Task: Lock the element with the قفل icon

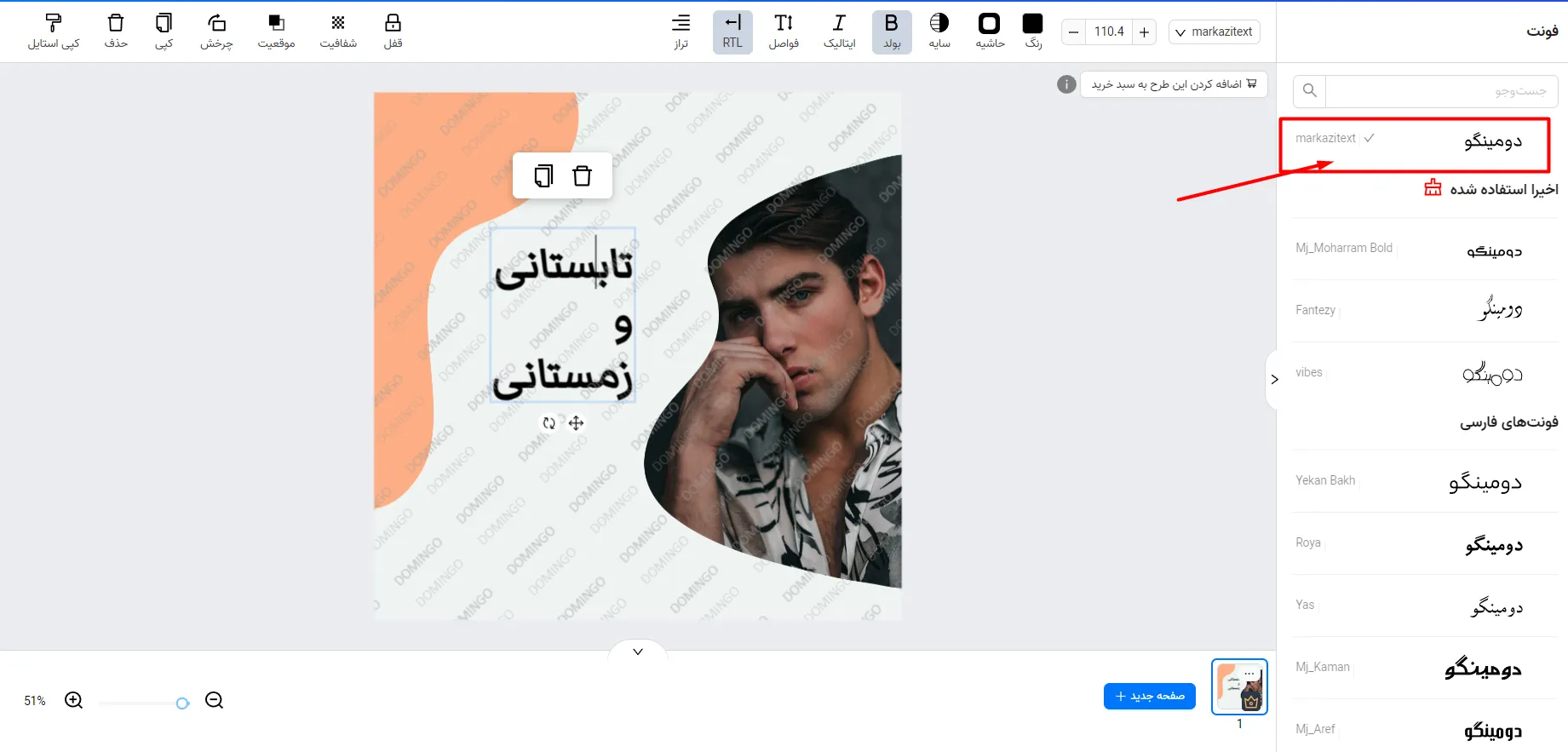Action: pos(393,32)
